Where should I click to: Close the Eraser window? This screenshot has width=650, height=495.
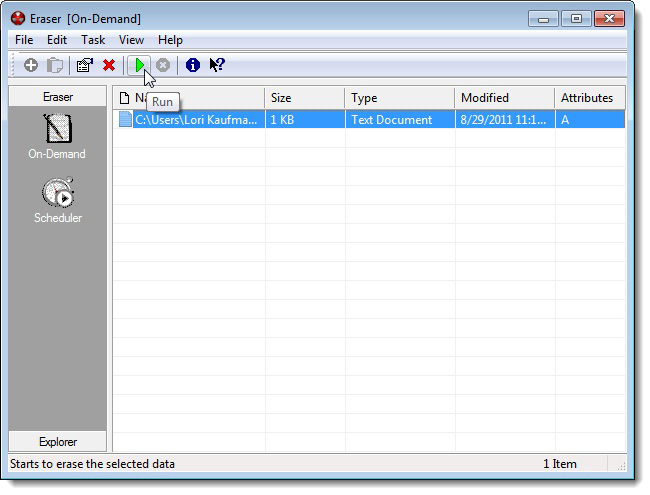(609, 19)
